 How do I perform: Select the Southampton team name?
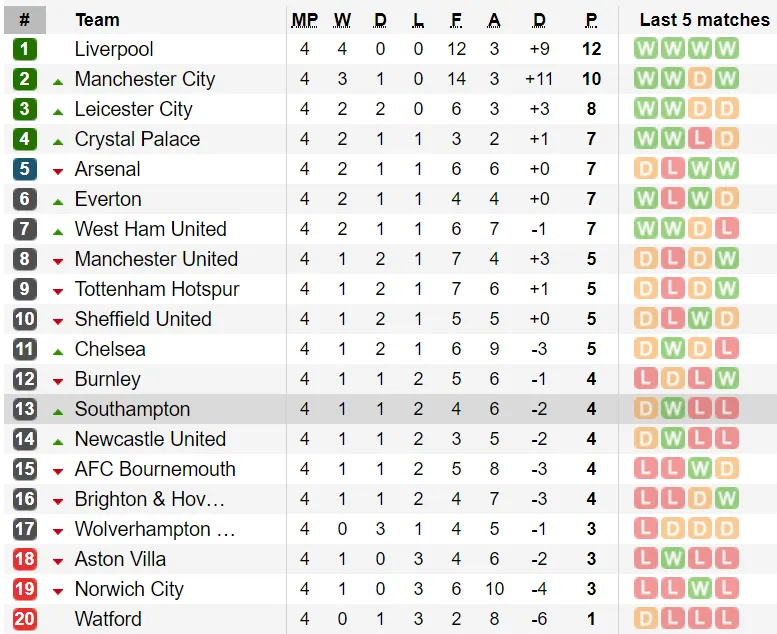[x=132, y=409]
